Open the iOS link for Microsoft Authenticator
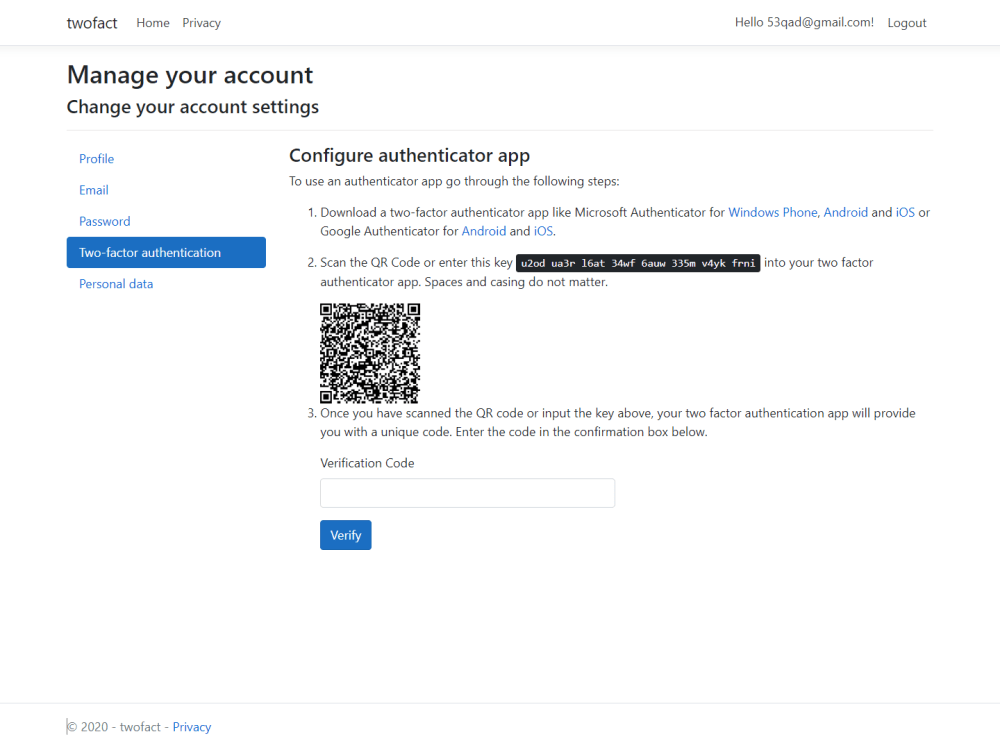 pos(905,212)
